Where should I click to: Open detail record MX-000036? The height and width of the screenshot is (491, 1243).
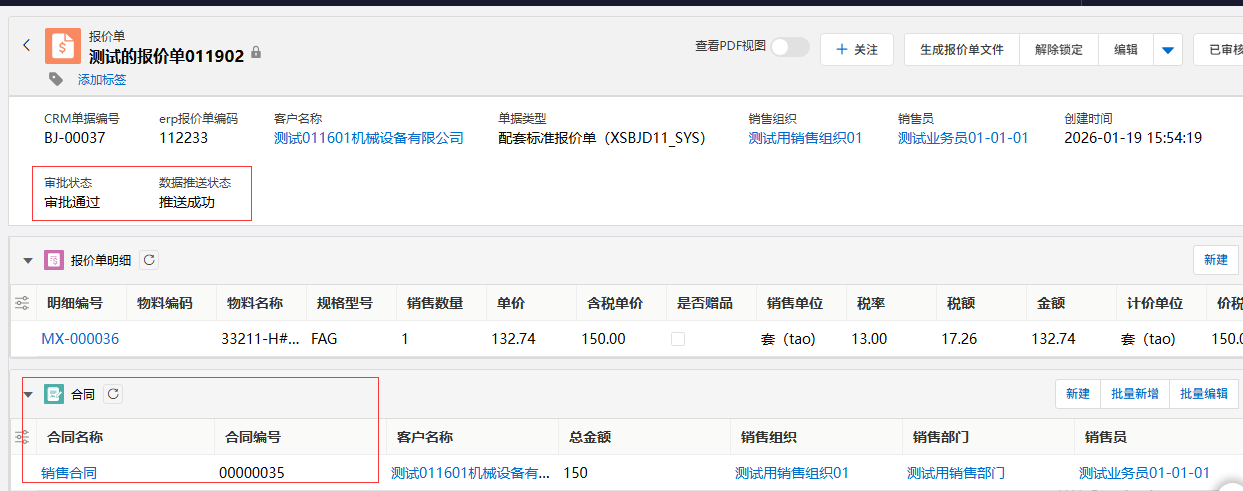coord(80,339)
